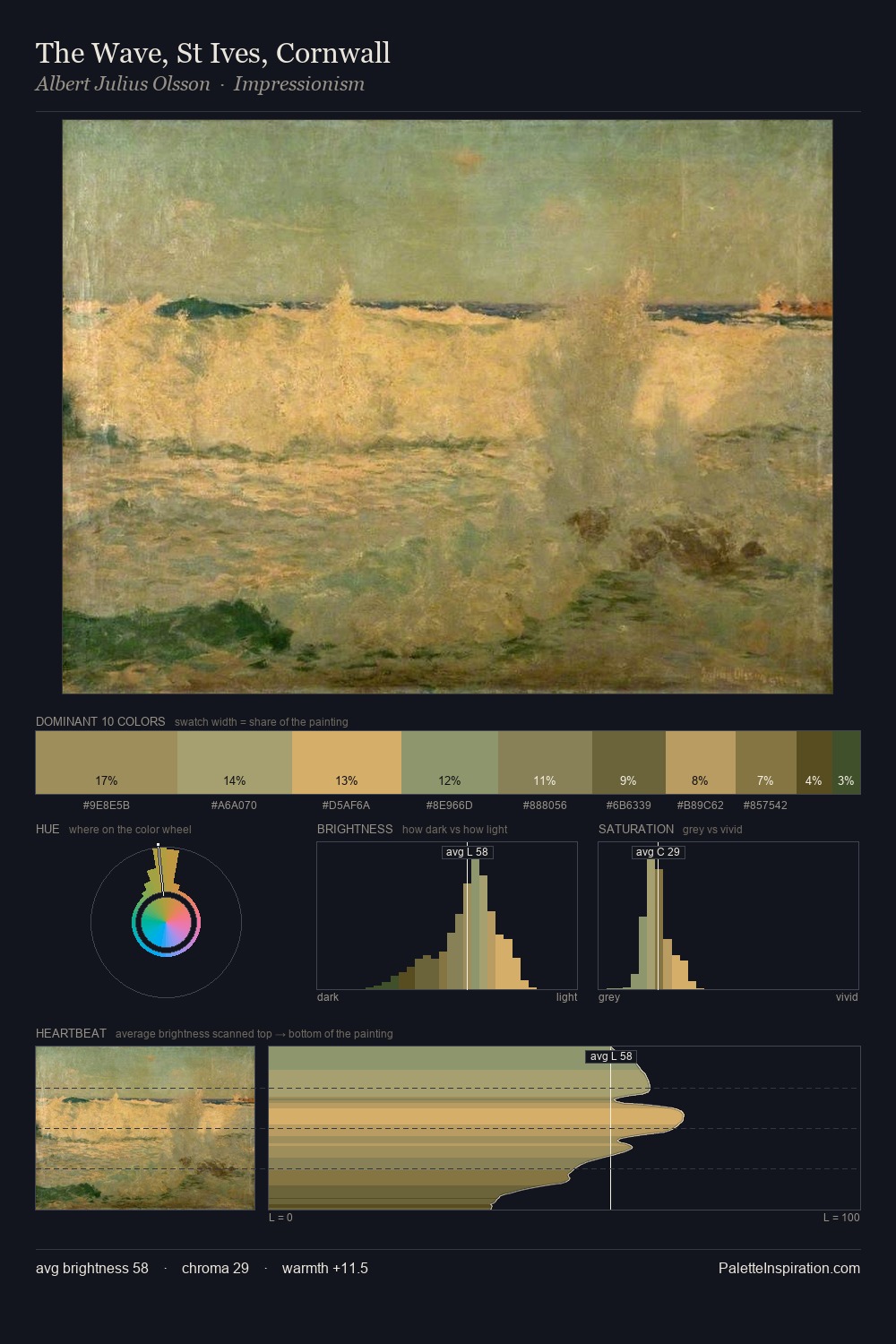Select the dark green 3% swatch
Screen dimensions: 896x1344
(847, 762)
